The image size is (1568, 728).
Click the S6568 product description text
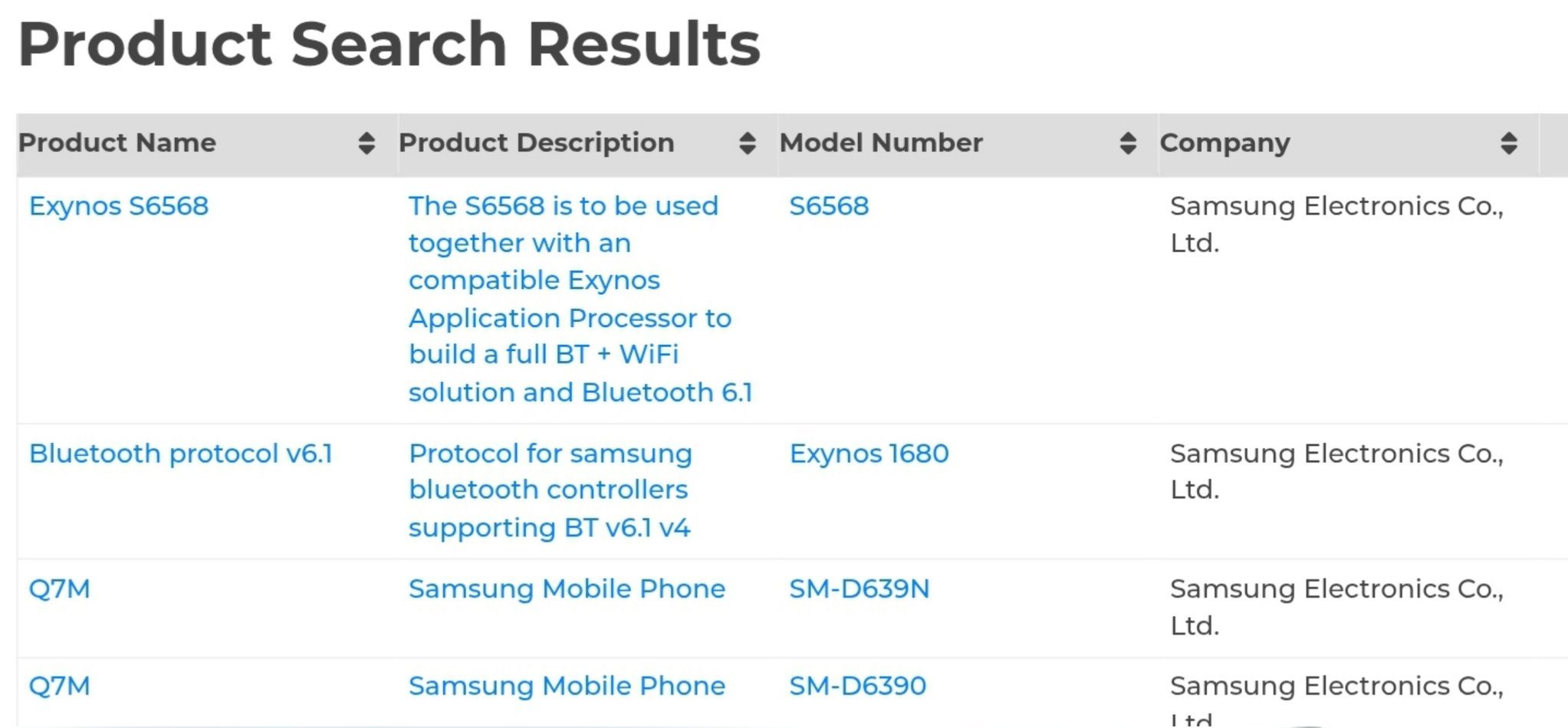[580, 299]
